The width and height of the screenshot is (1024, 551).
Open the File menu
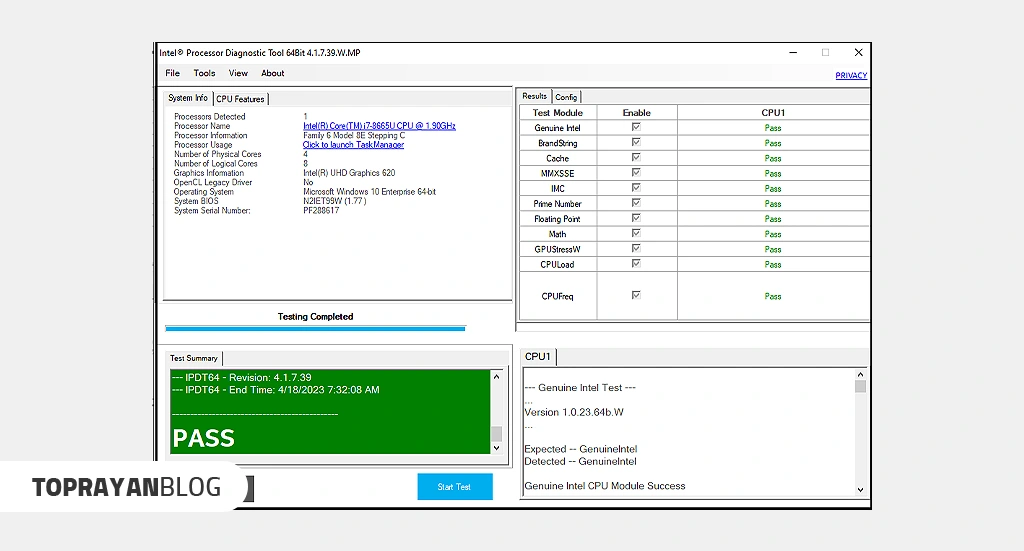(x=172, y=73)
